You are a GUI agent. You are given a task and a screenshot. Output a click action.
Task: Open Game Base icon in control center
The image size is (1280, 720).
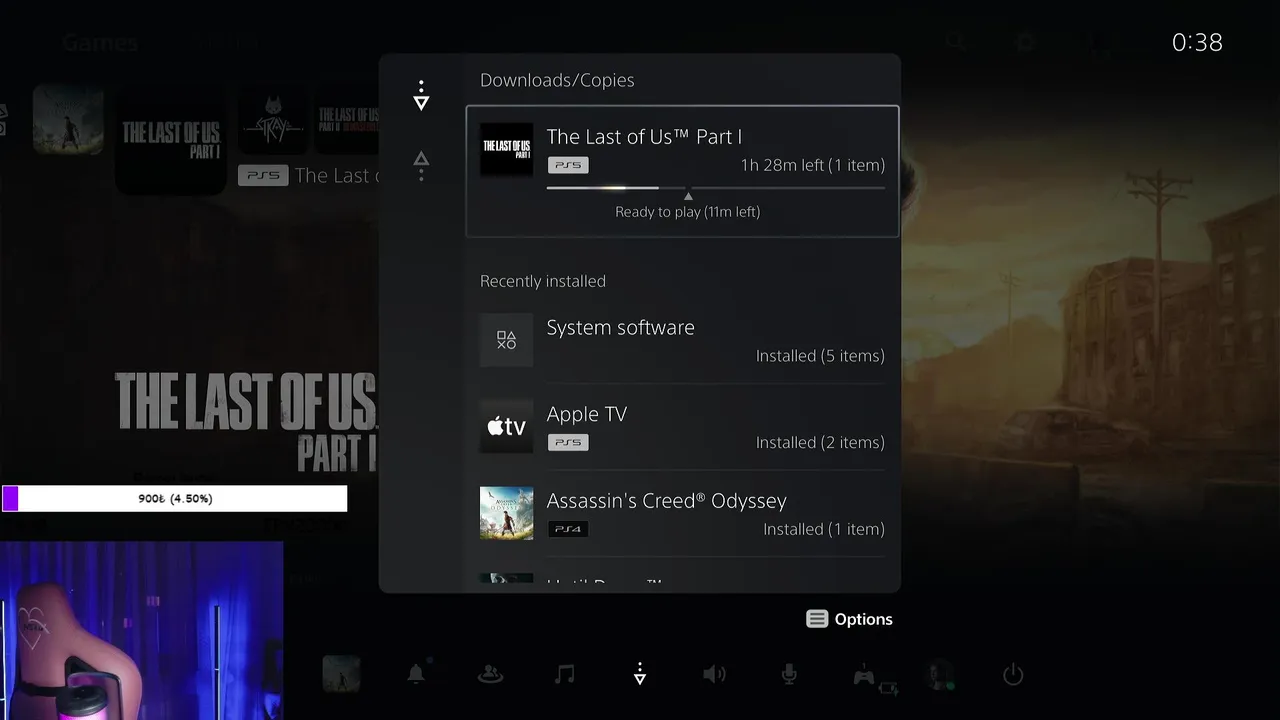tap(490, 674)
